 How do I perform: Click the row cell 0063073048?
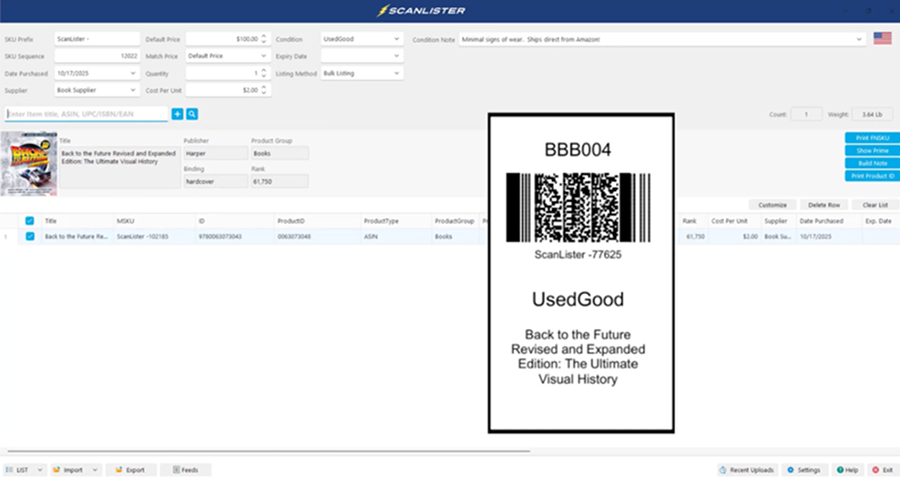pyautogui.click(x=317, y=236)
